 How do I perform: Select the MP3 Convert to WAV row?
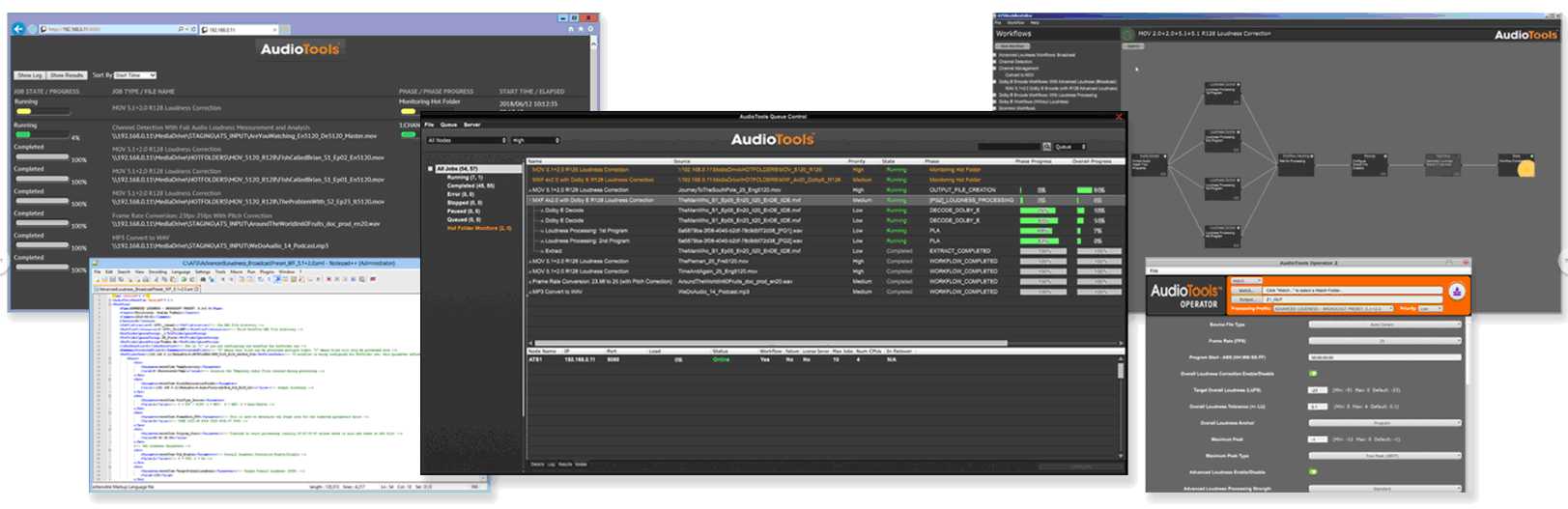824,292
